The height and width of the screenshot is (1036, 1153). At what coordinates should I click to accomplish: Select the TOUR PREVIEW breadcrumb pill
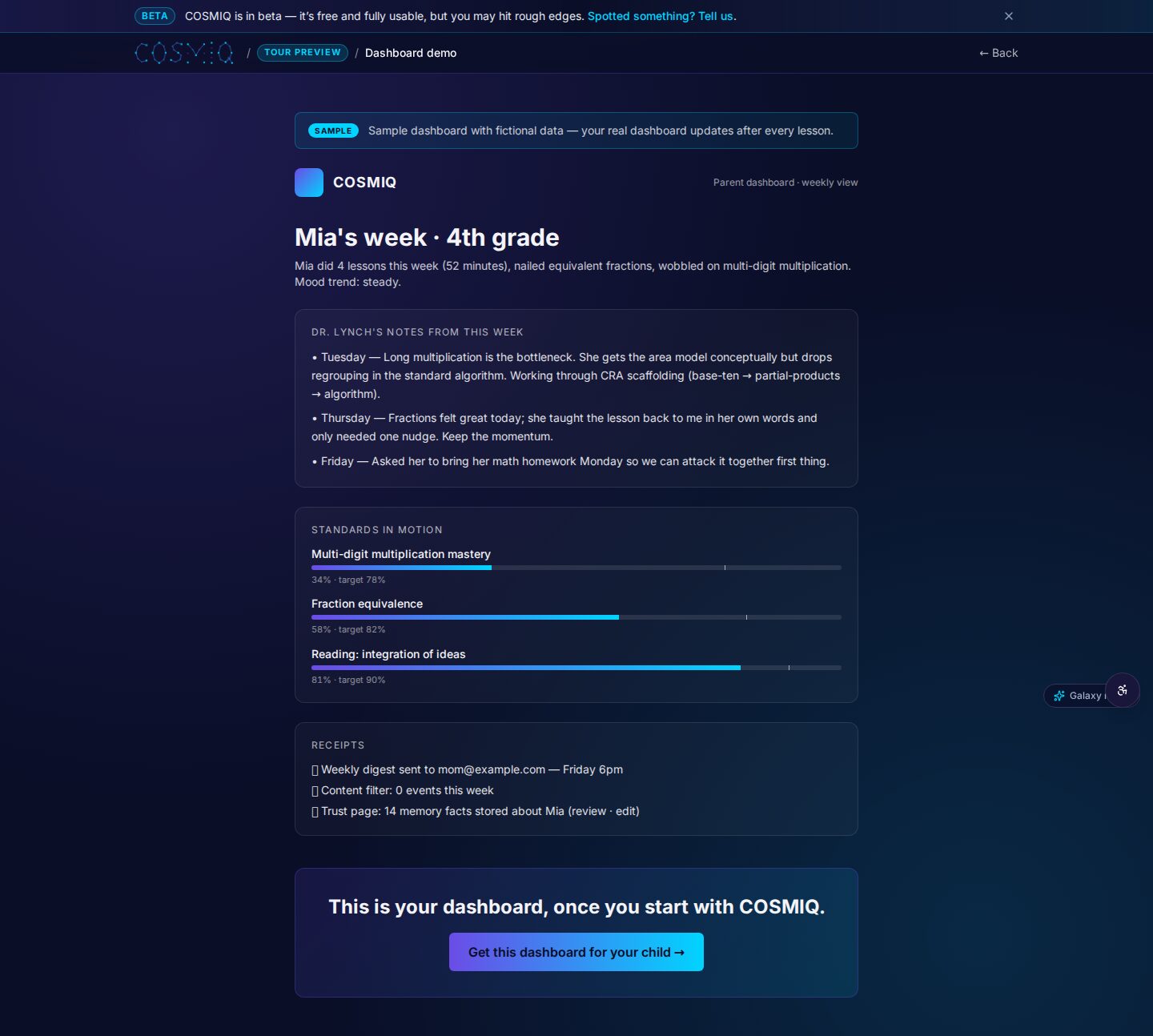point(303,53)
